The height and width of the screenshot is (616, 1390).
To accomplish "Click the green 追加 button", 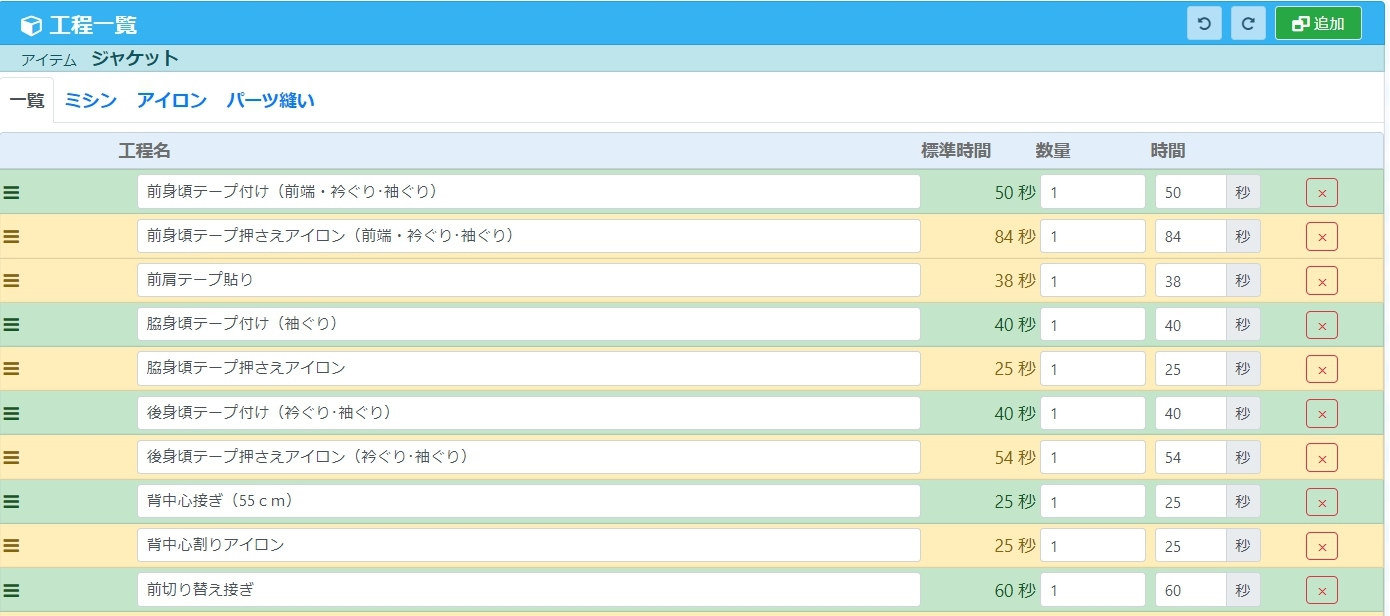I will [1318, 24].
